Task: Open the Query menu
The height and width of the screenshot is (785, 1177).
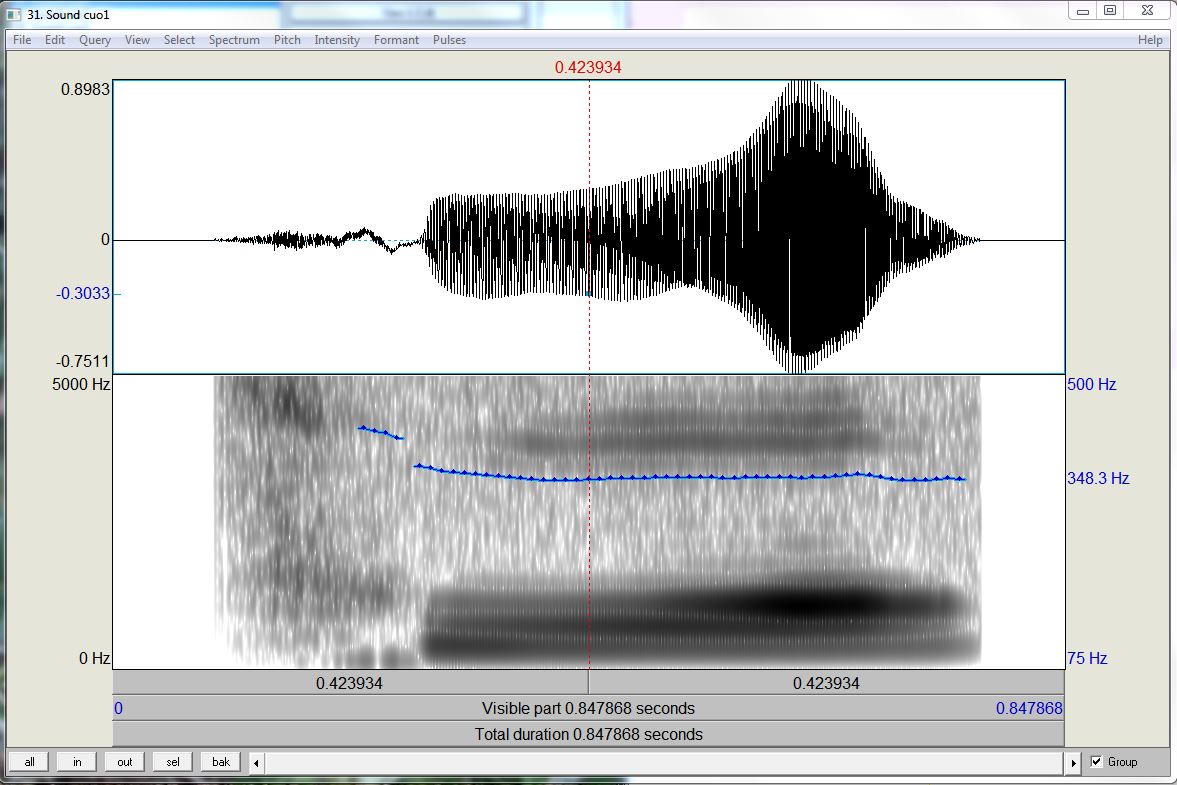Action: coord(95,40)
